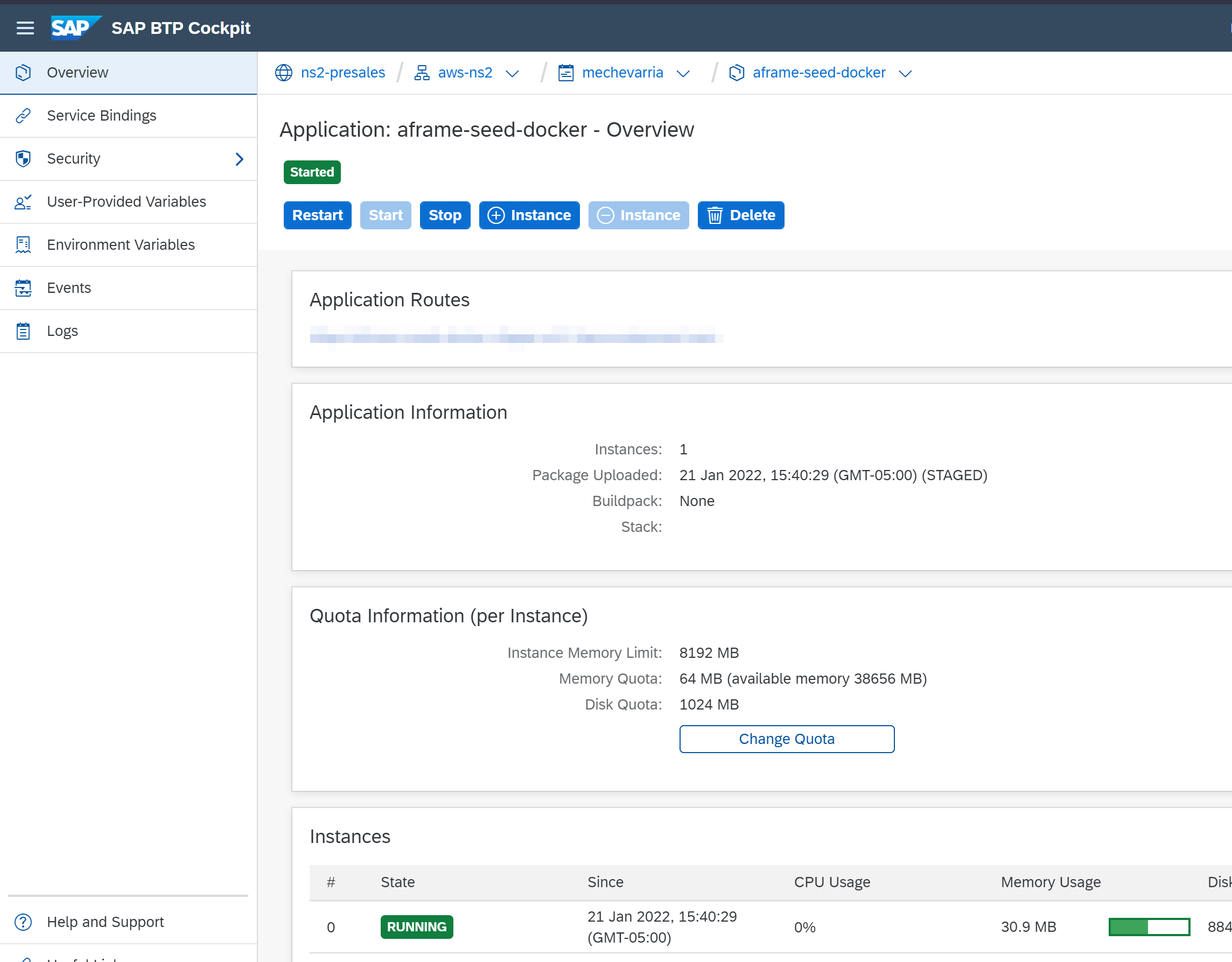This screenshot has width=1232, height=962.
Task: Select Overview in the sidebar
Action: (78, 73)
